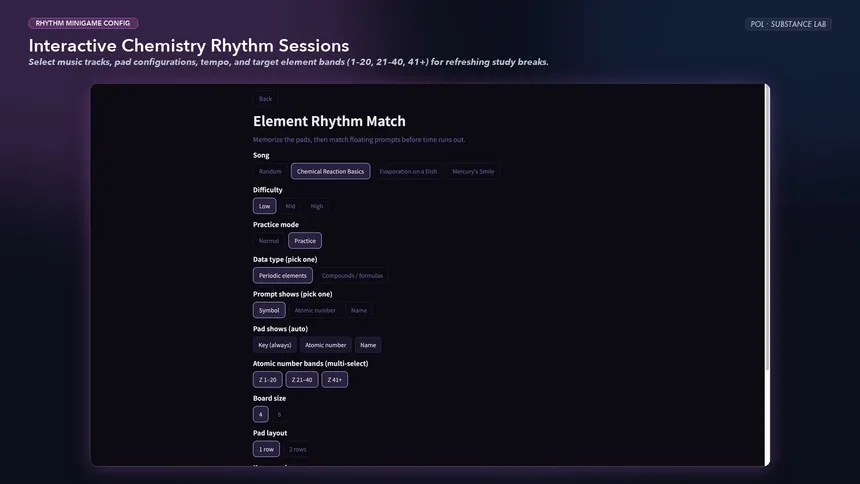
Task: Enable Practice mode option
Action: pos(305,240)
